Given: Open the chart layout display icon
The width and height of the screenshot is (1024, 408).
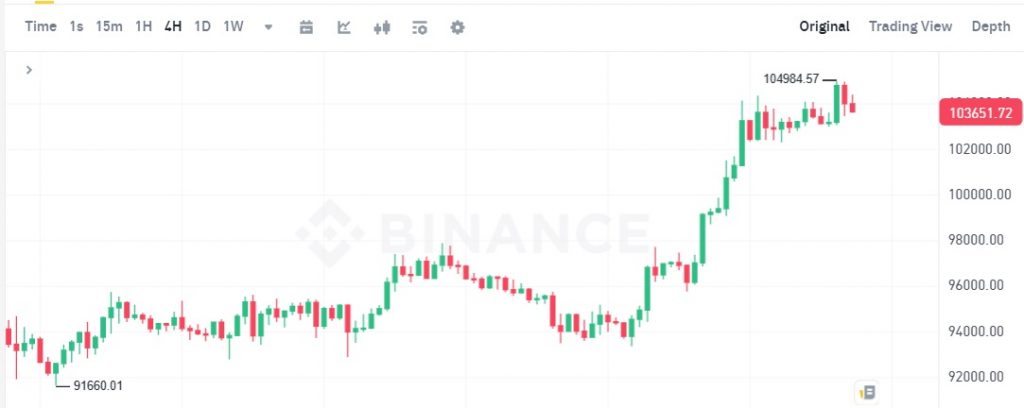Looking at the screenshot, I should pyautogui.click(x=420, y=27).
